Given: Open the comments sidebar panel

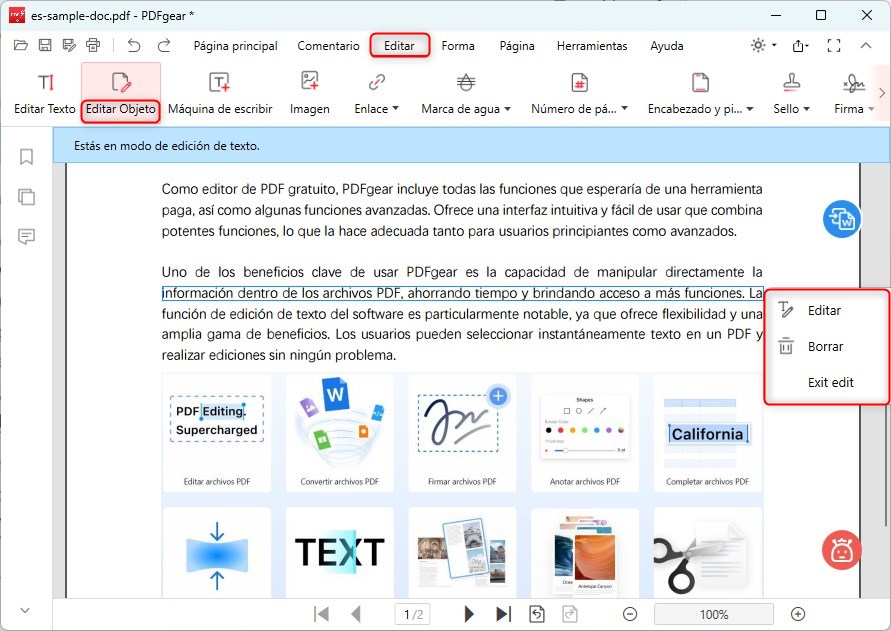Looking at the screenshot, I should click(x=26, y=236).
